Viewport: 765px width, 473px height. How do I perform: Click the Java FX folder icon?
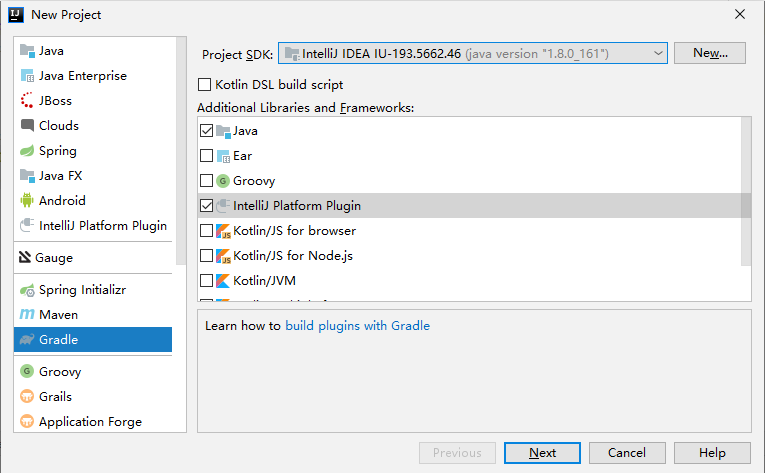pos(27,175)
